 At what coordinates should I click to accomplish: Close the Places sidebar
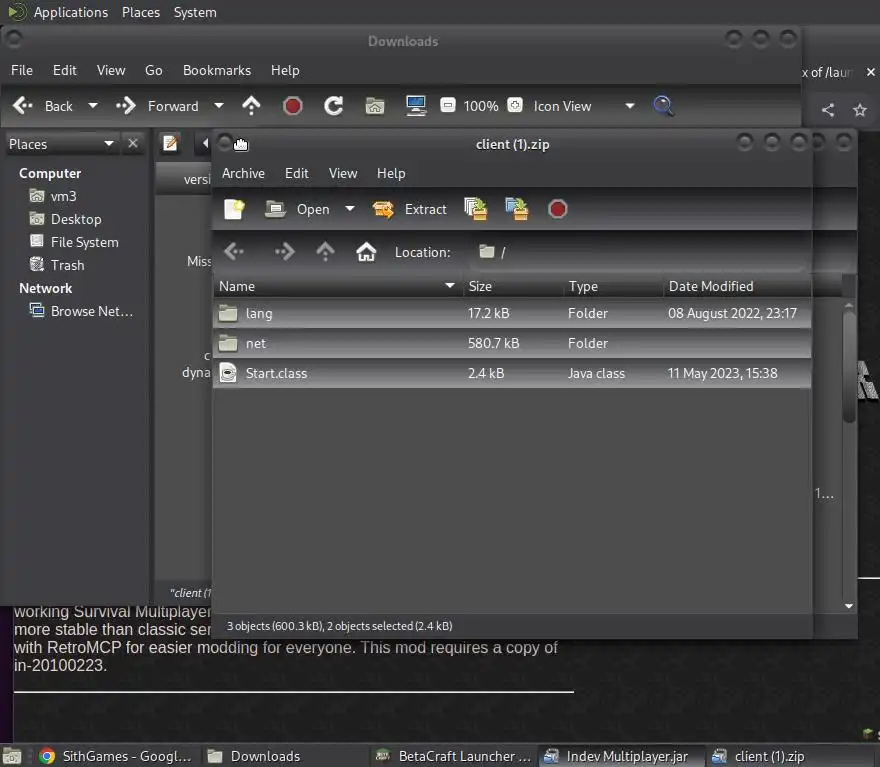click(x=133, y=144)
